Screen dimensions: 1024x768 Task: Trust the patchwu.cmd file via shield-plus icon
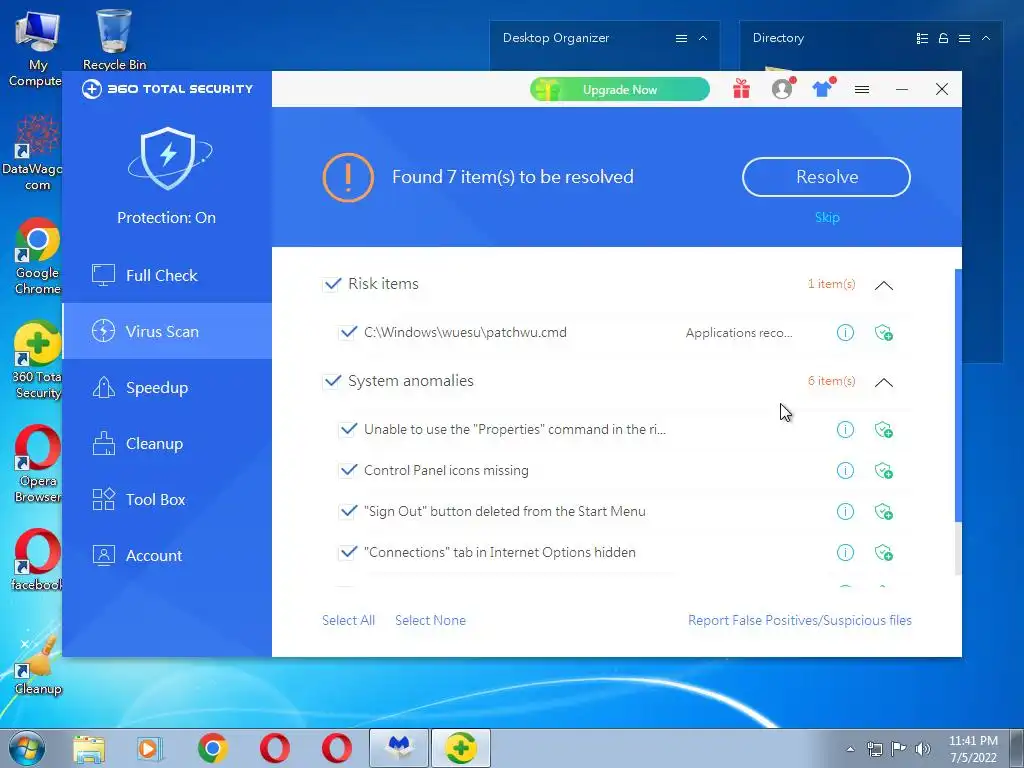pos(884,332)
